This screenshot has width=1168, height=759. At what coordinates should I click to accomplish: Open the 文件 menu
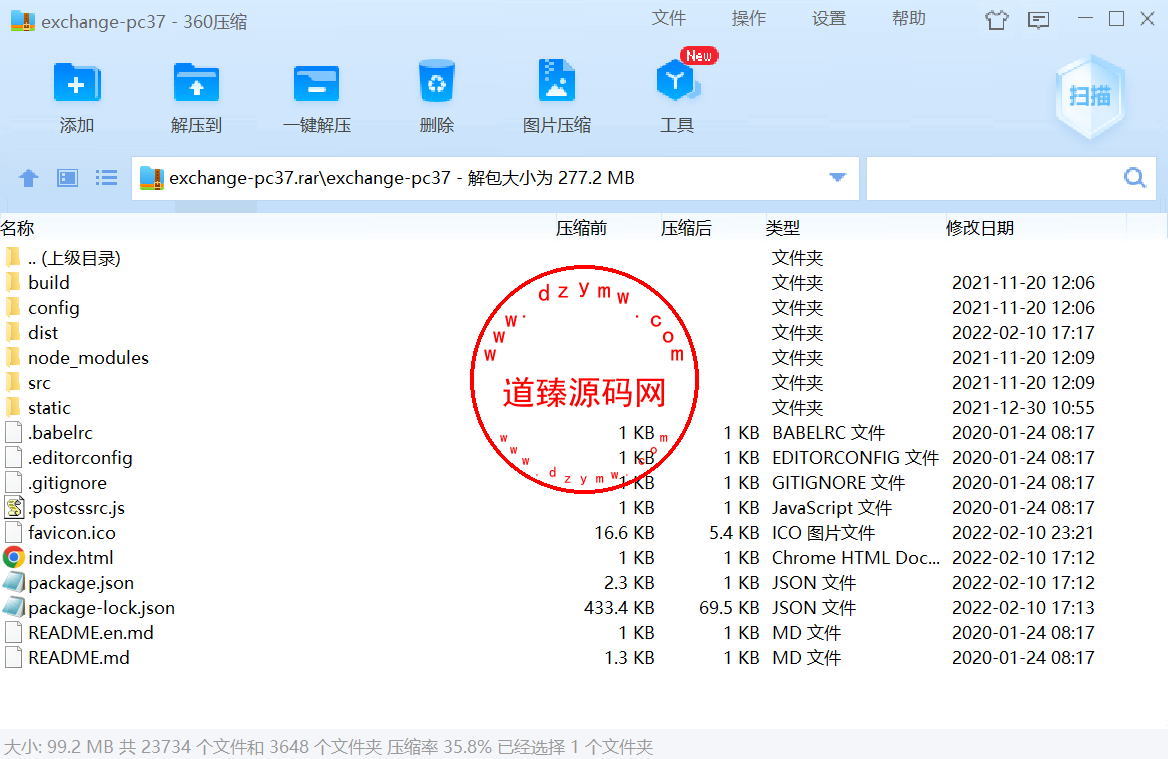(x=668, y=19)
